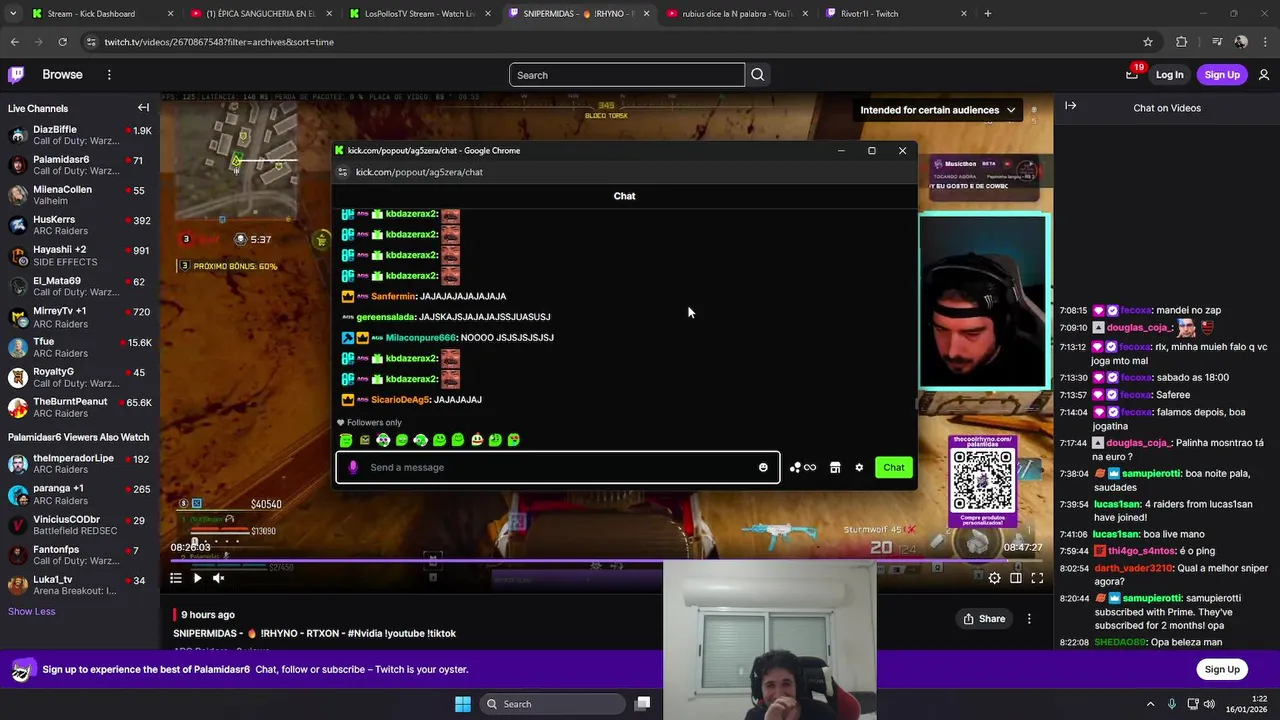Open the Twitch more options dots next to Browse

click(109, 75)
